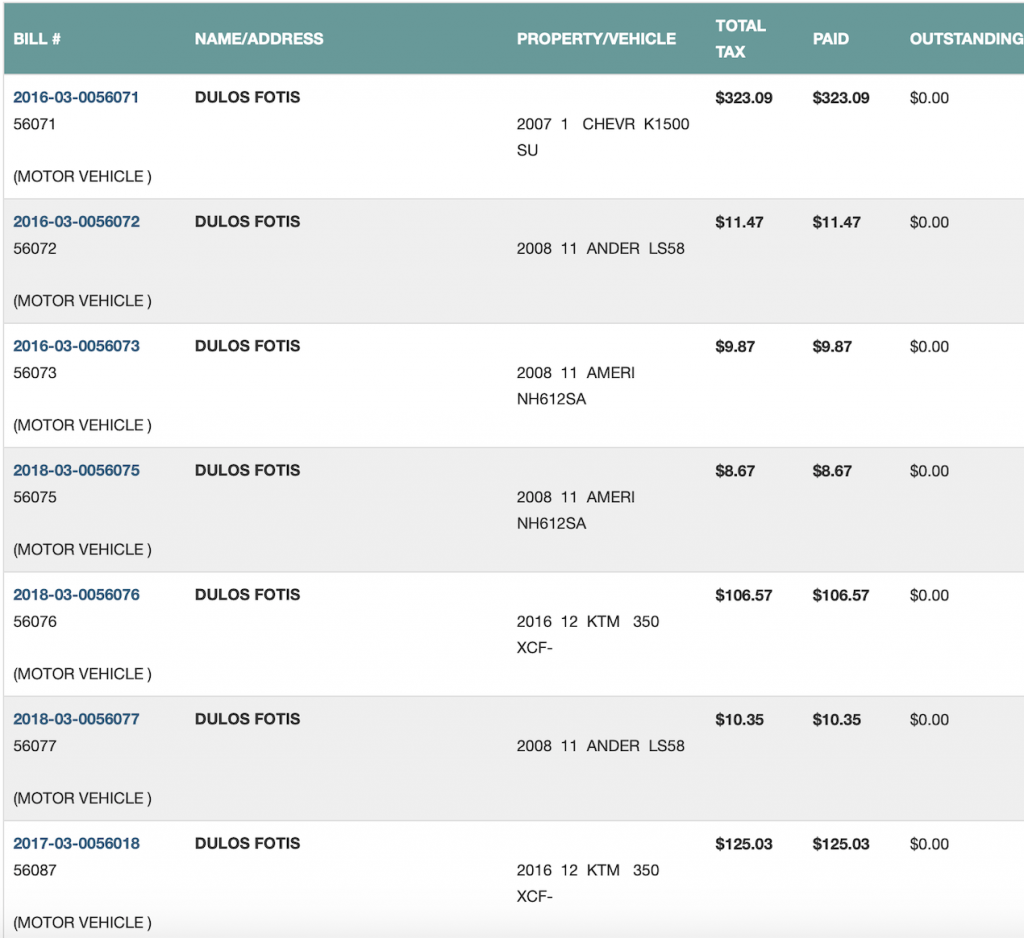Viewport: 1024px width, 938px height.
Task: Open bill 2016-03-0056073 link
Action: pos(76,346)
